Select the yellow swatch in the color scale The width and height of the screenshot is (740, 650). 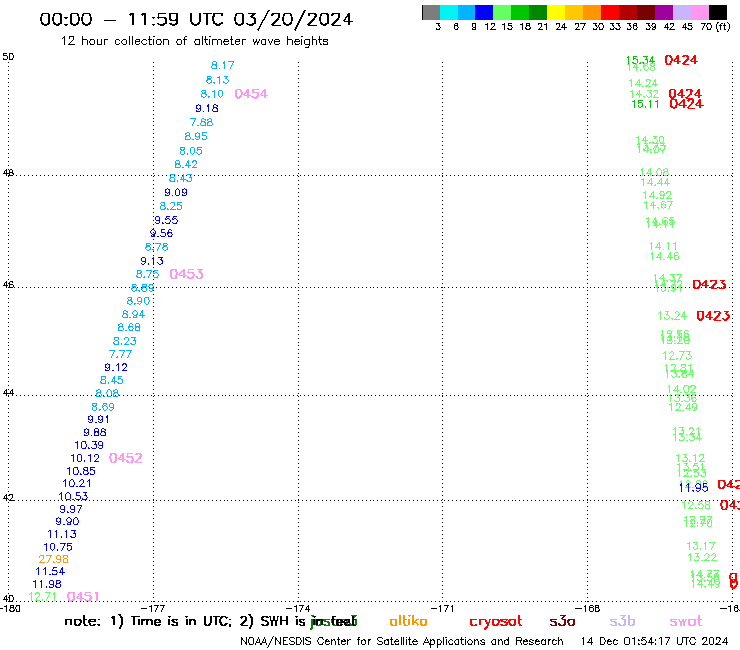point(555,12)
